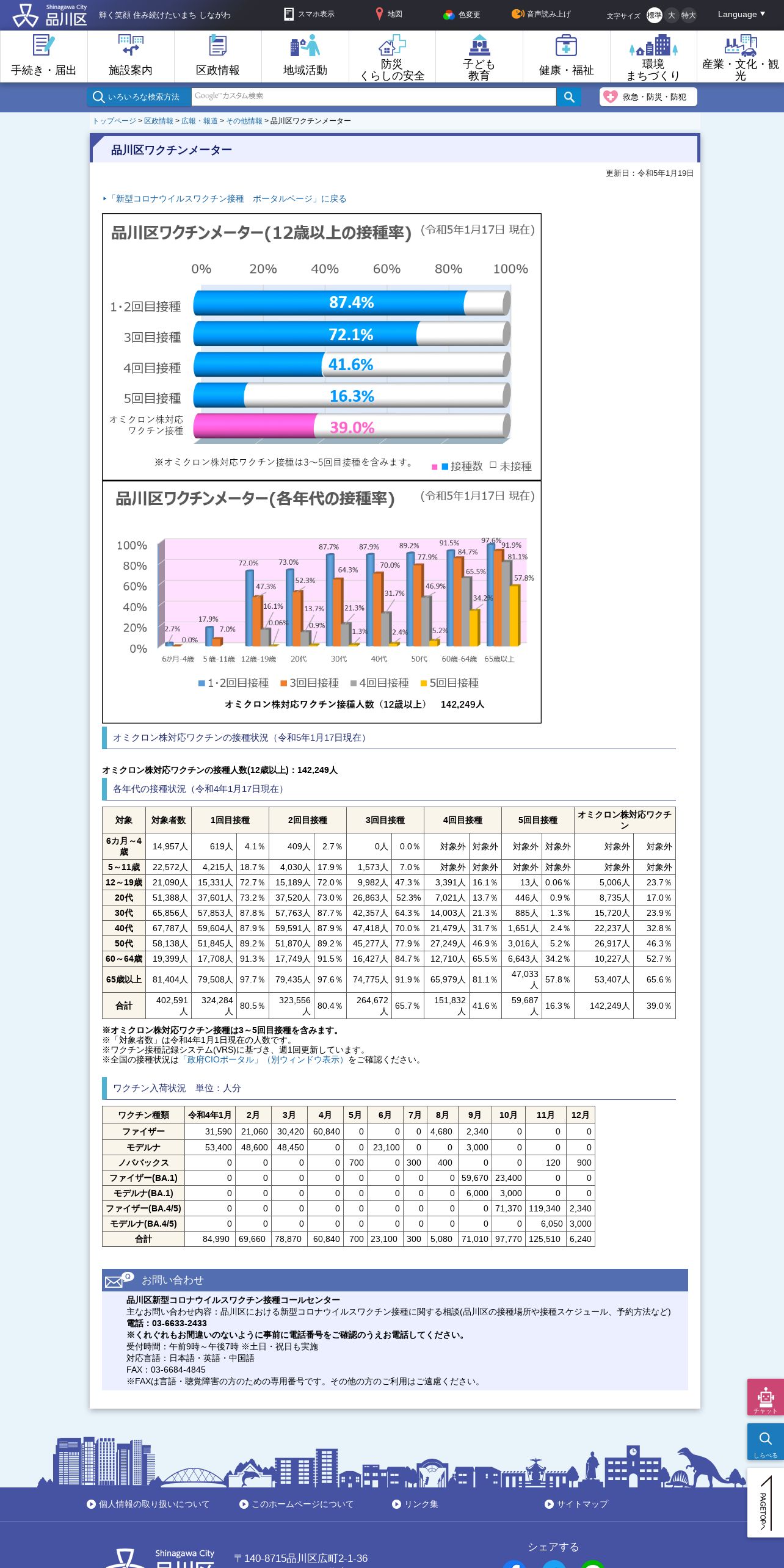This screenshot has height=1568, width=784.
Task: Open the 子ども 教育 menu
Action: pyautogui.click(x=479, y=56)
